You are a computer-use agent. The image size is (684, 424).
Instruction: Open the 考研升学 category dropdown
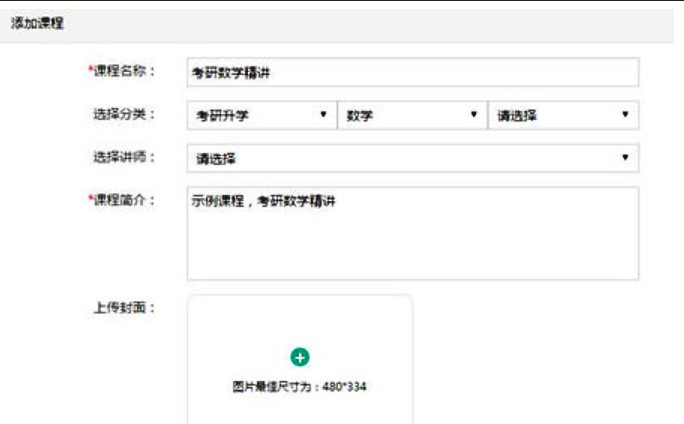[x=260, y=115]
